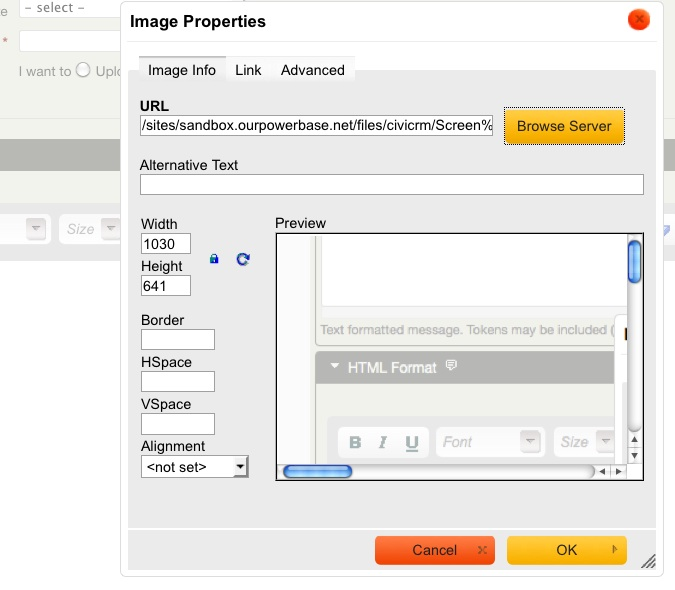675x590 pixels.
Task: Click the Alternative Text input field
Action: 391,185
